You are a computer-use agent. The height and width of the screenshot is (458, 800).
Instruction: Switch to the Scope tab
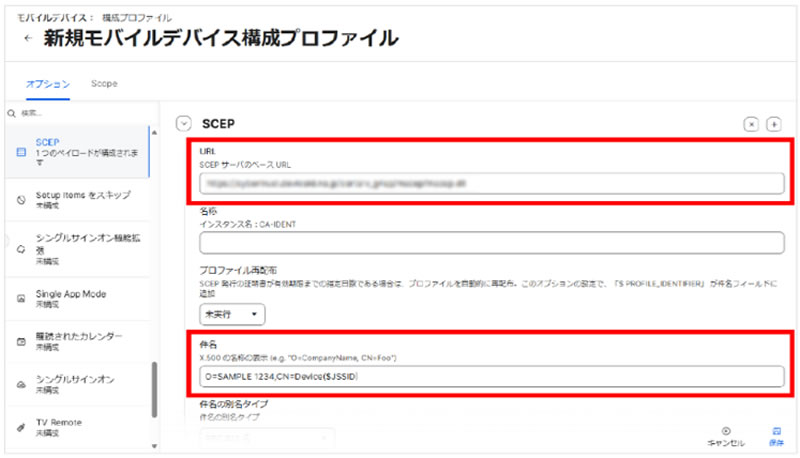104,84
